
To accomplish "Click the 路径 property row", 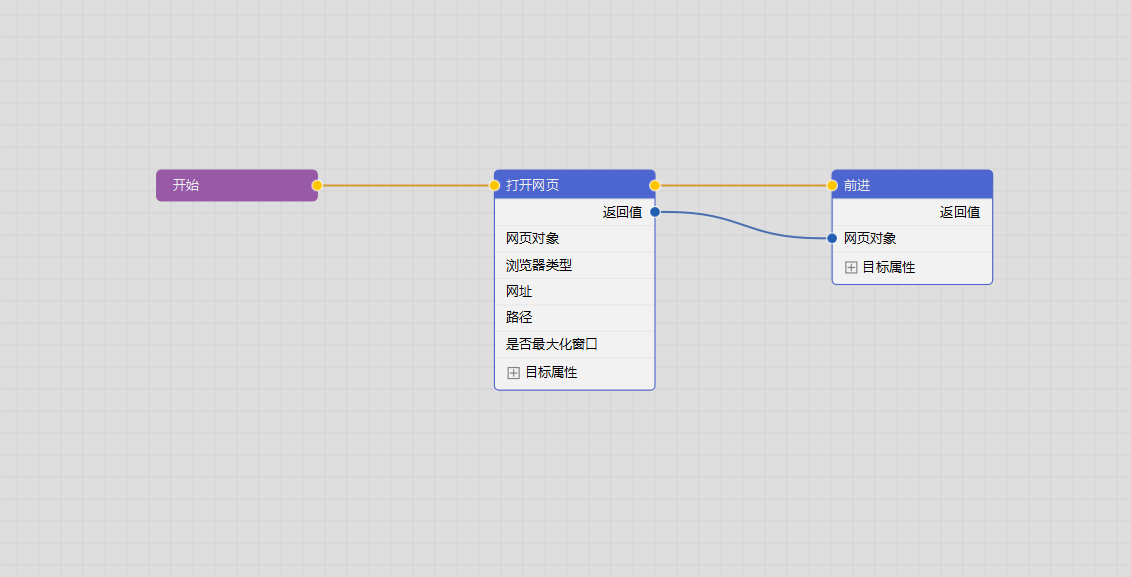I will [574, 318].
